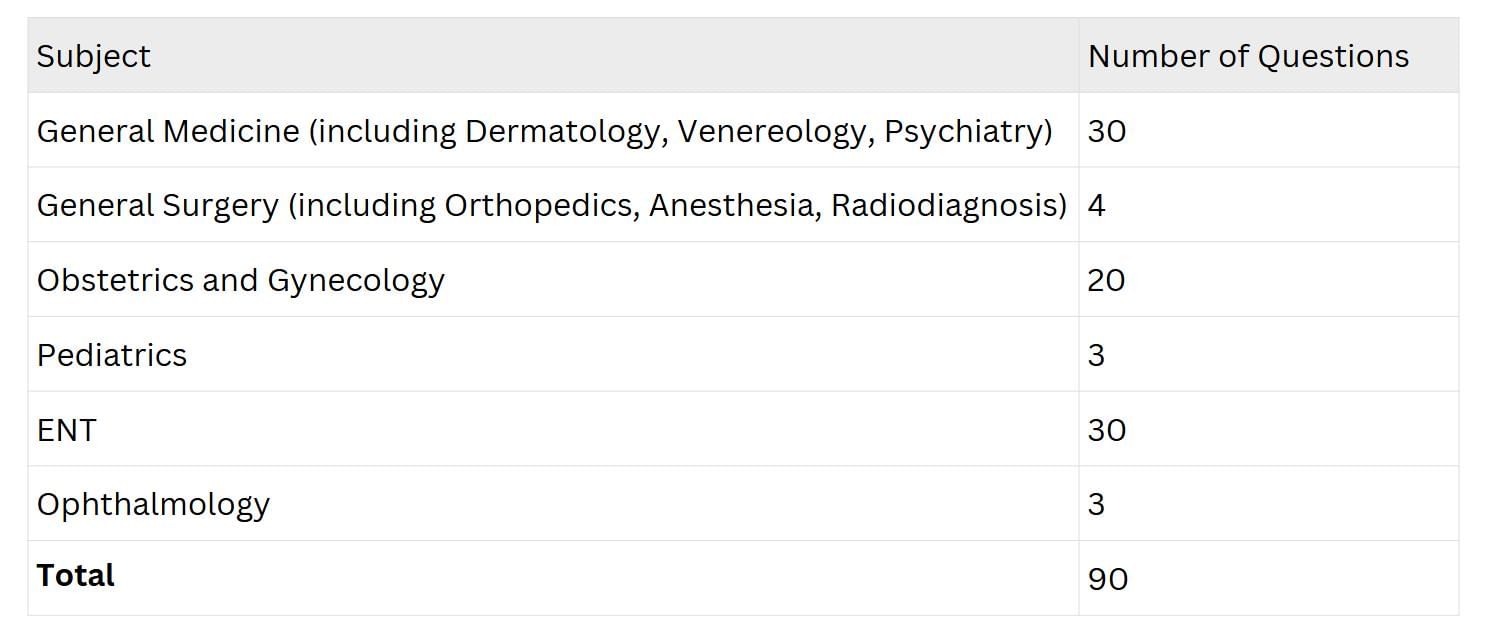The image size is (1489, 644).
Task: Click the question count for General Medicine
Action: coord(1106,131)
